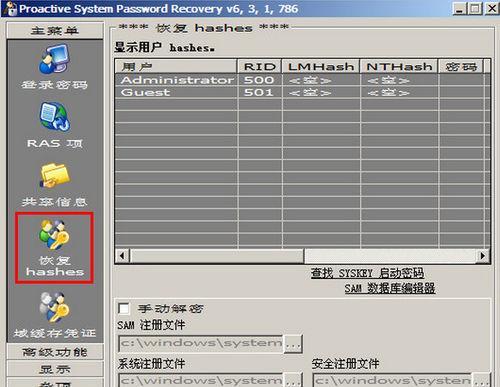Click the application icon in title bar
Viewport: 500px width, 387px height.
tap(10, 9)
